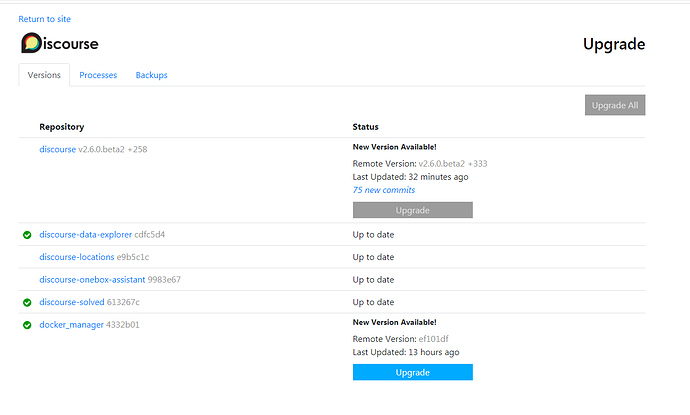The height and width of the screenshot is (415, 690).
Task: Click the Upgrade page heading
Action: click(x=614, y=44)
